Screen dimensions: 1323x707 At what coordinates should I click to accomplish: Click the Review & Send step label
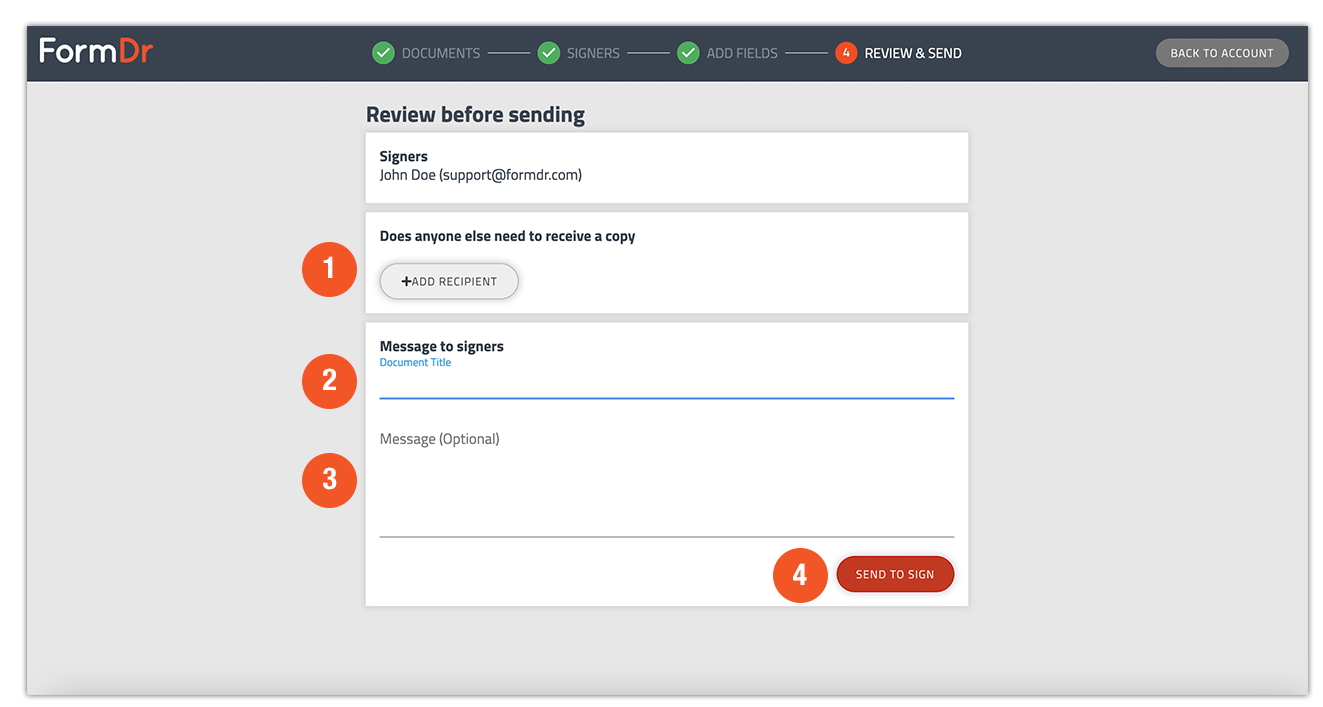point(912,53)
